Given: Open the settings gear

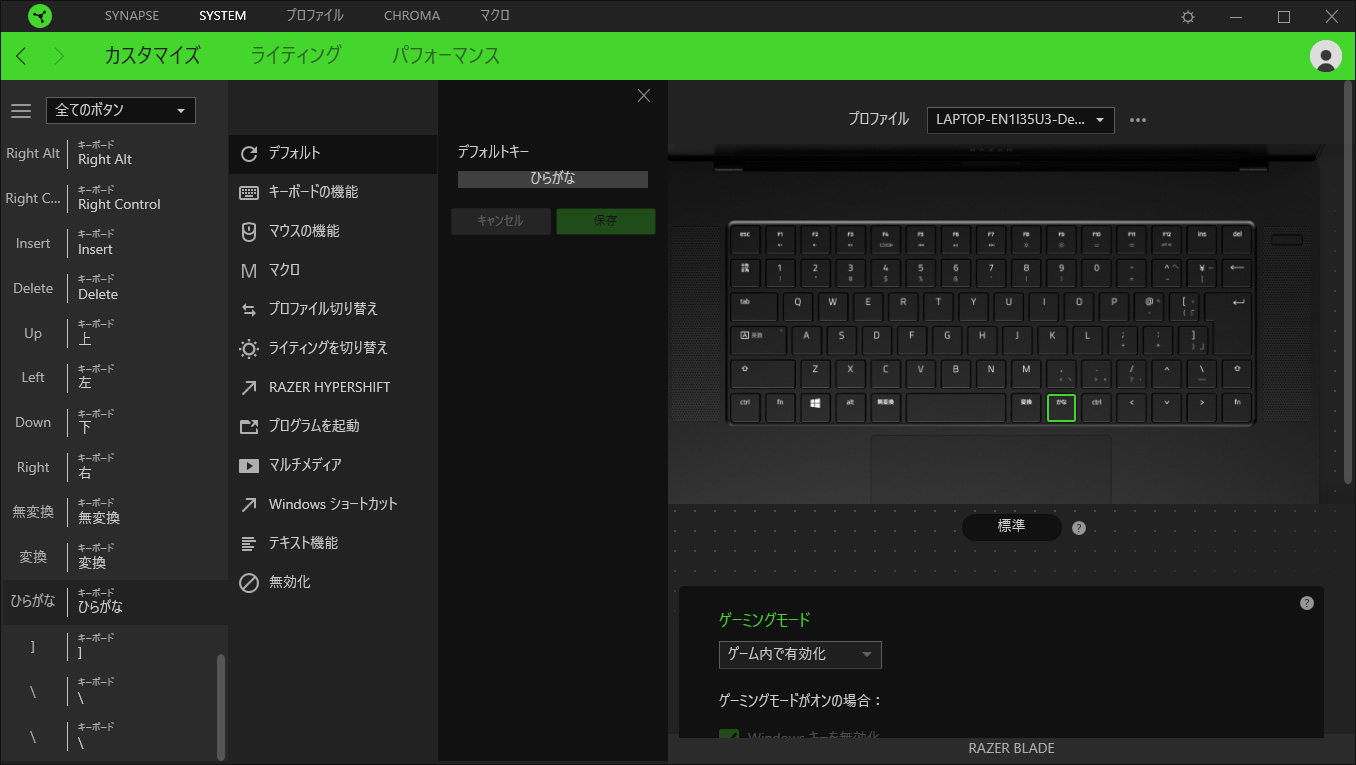Looking at the screenshot, I should pyautogui.click(x=1188, y=17).
